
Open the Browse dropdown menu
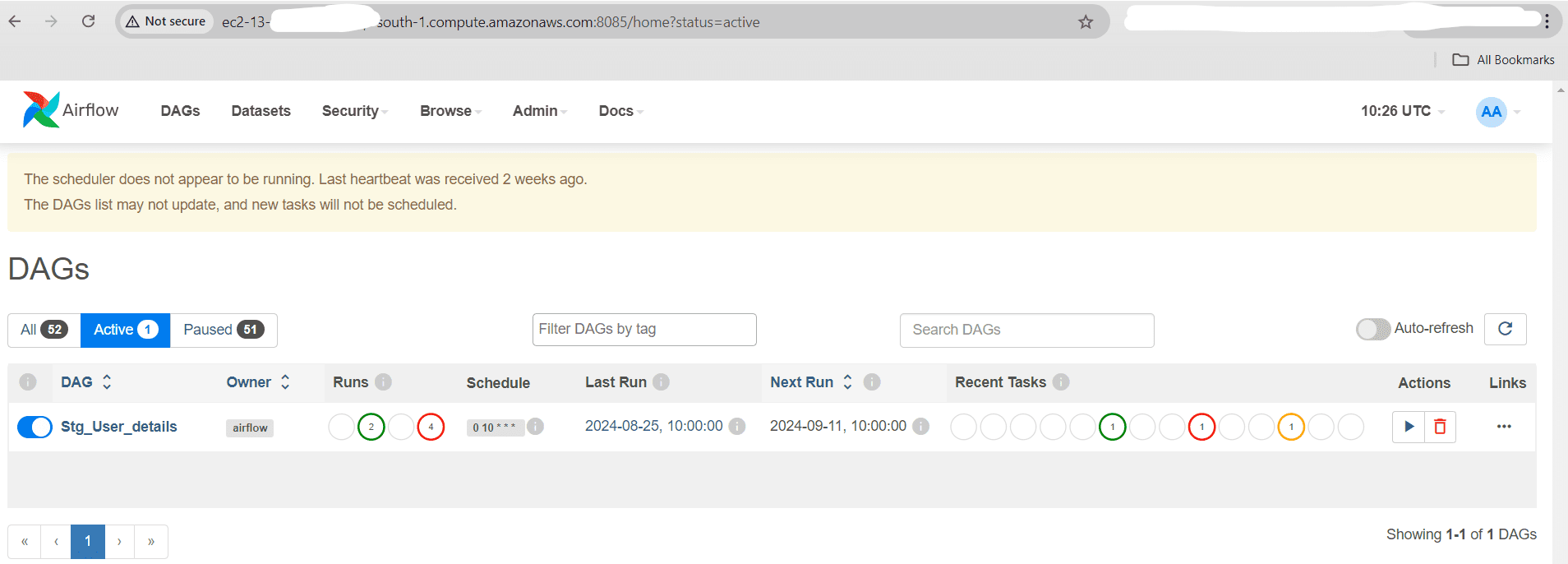[450, 111]
